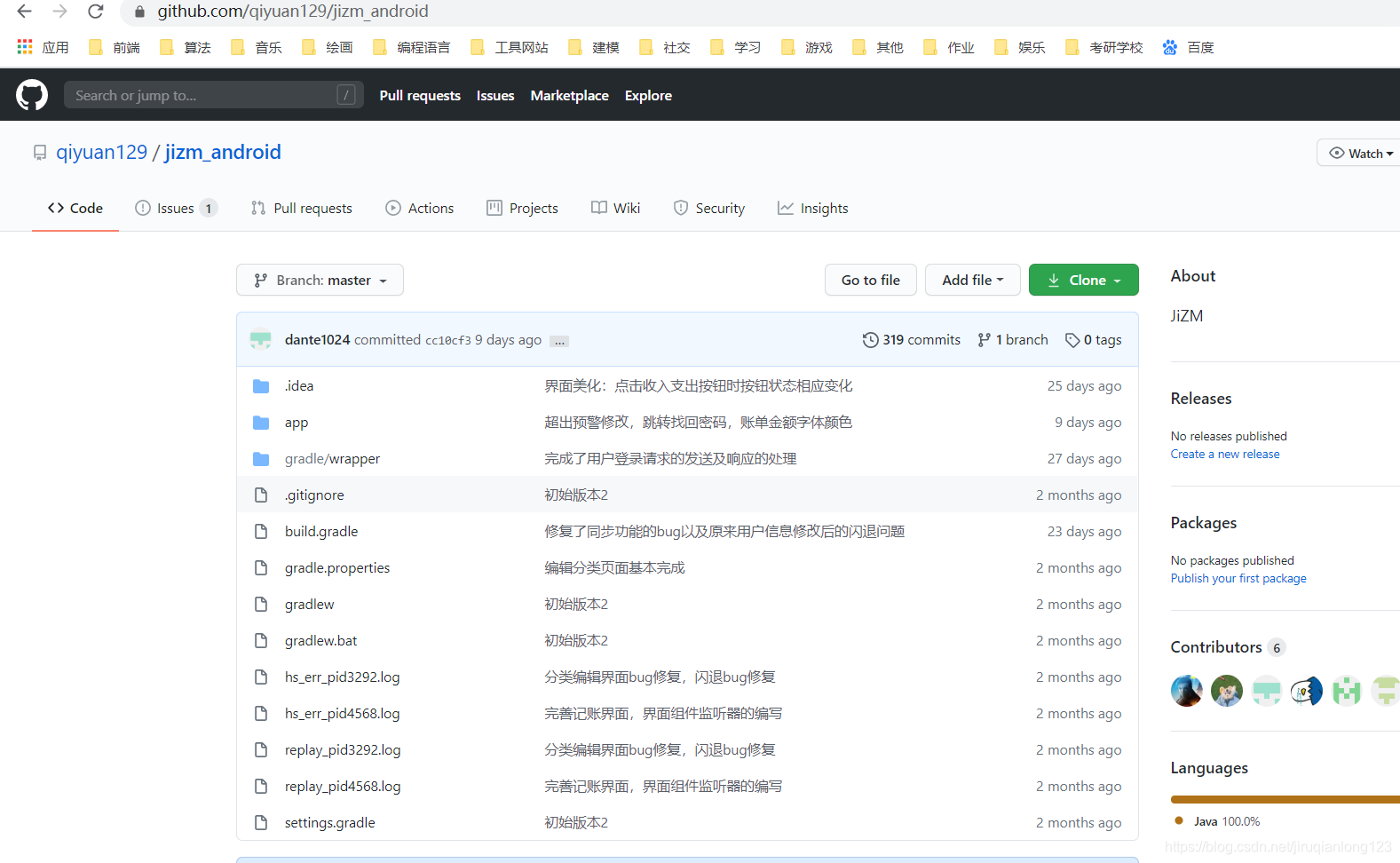Open the Watch dropdown

(x=1360, y=154)
